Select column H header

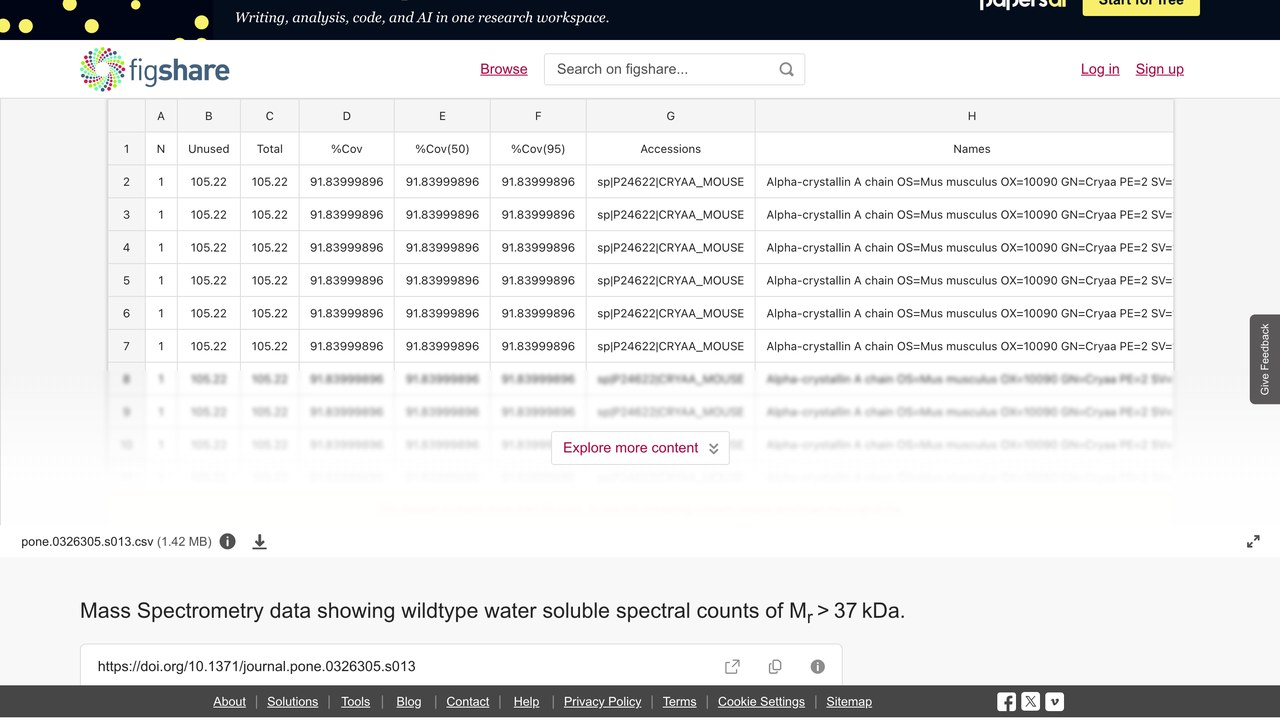point(964,116)
